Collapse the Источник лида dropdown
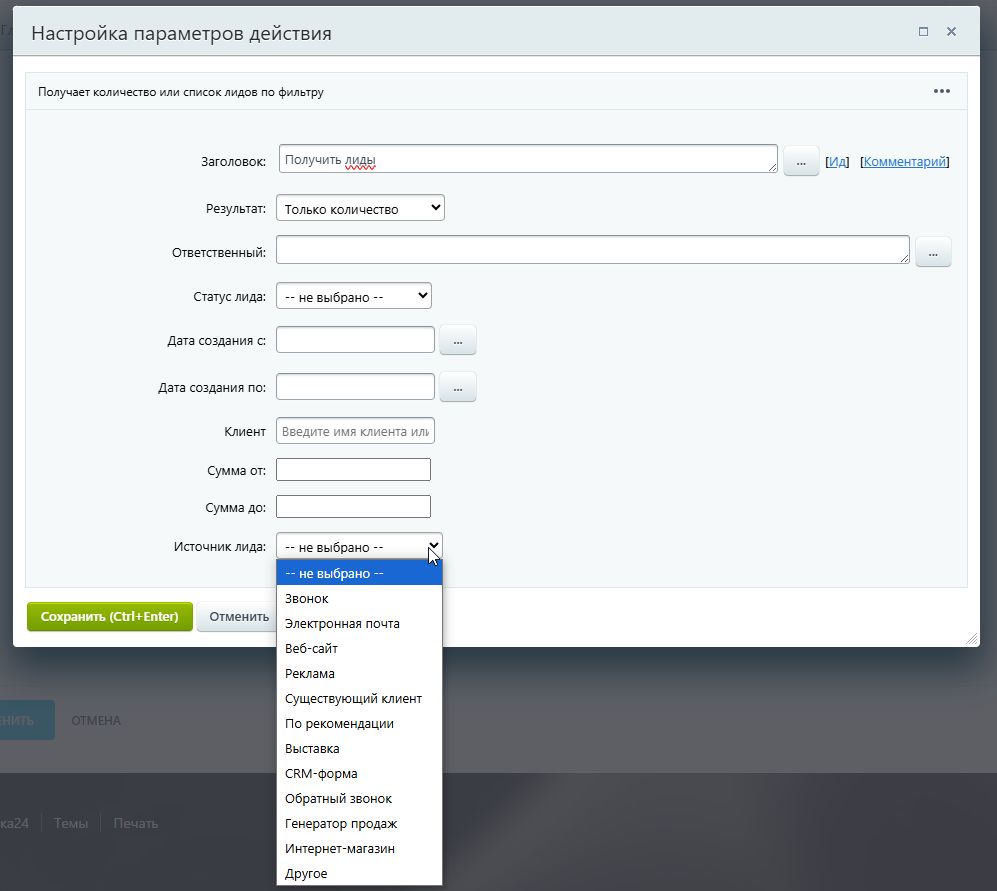This screenshot has width=997, height=891. pos(359,547)
